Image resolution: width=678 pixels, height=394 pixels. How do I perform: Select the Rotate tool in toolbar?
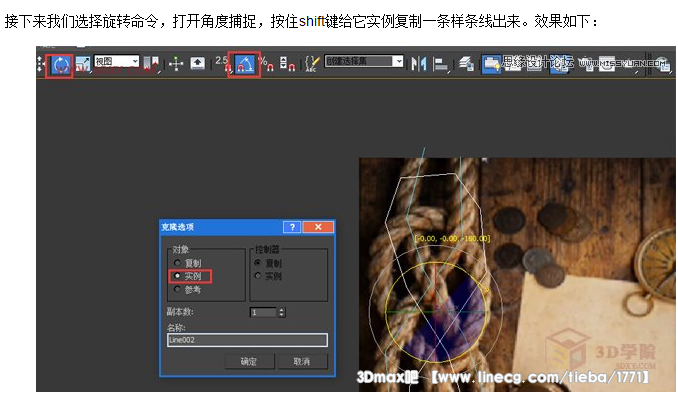click(x=61, y=65)
